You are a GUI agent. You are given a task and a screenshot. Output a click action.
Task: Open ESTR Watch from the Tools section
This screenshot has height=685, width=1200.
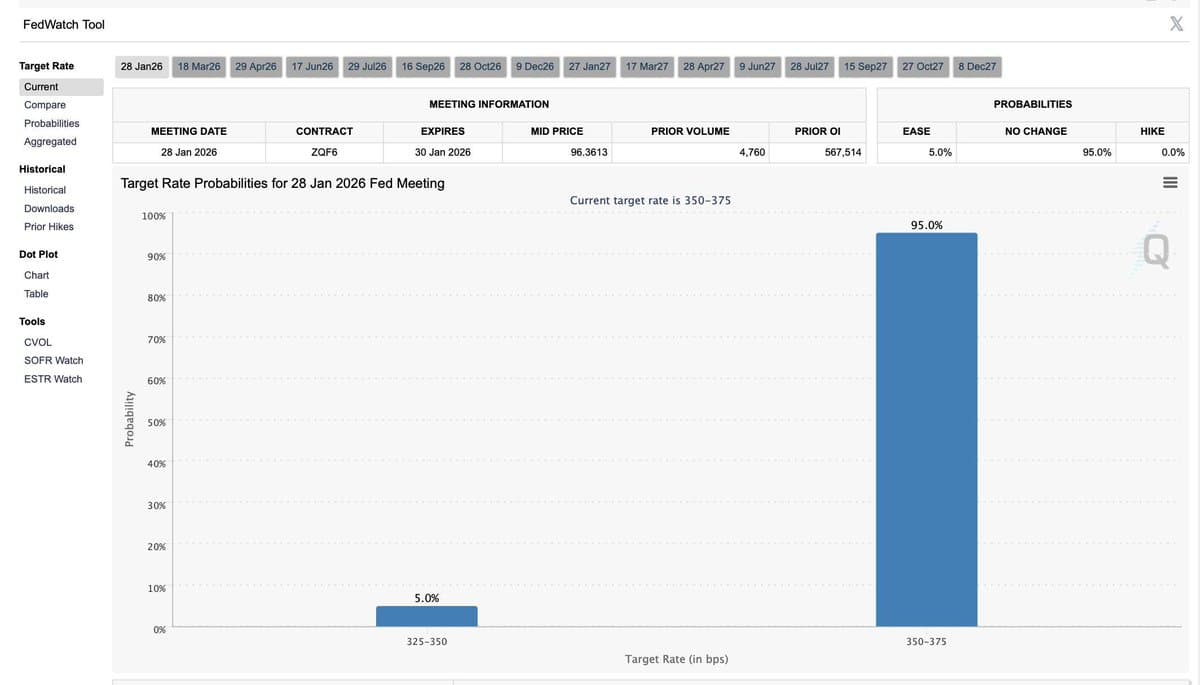pos(53,378)
